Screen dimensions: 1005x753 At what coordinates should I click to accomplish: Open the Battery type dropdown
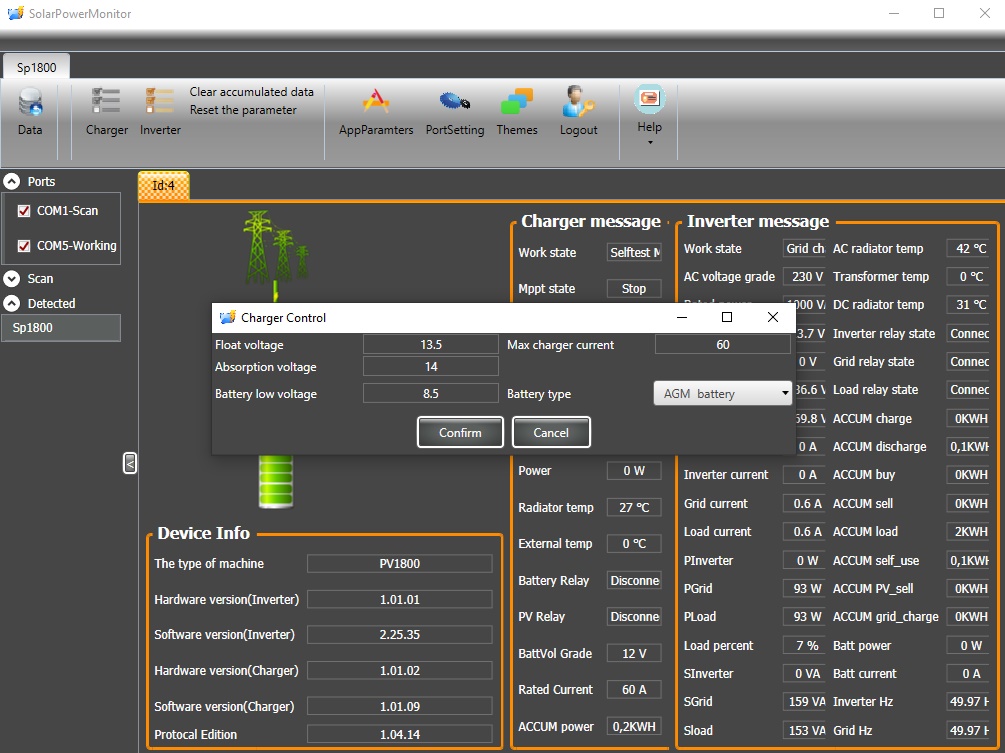[723, 393]
